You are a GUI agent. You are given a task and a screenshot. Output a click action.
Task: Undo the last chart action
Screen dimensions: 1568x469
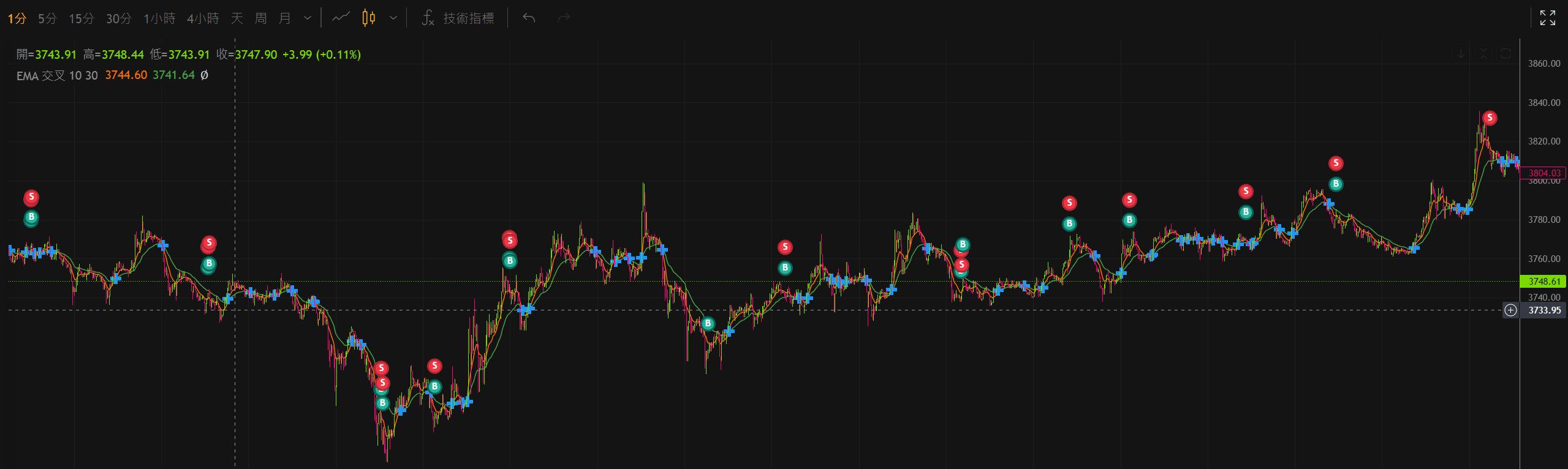[529, 18]
